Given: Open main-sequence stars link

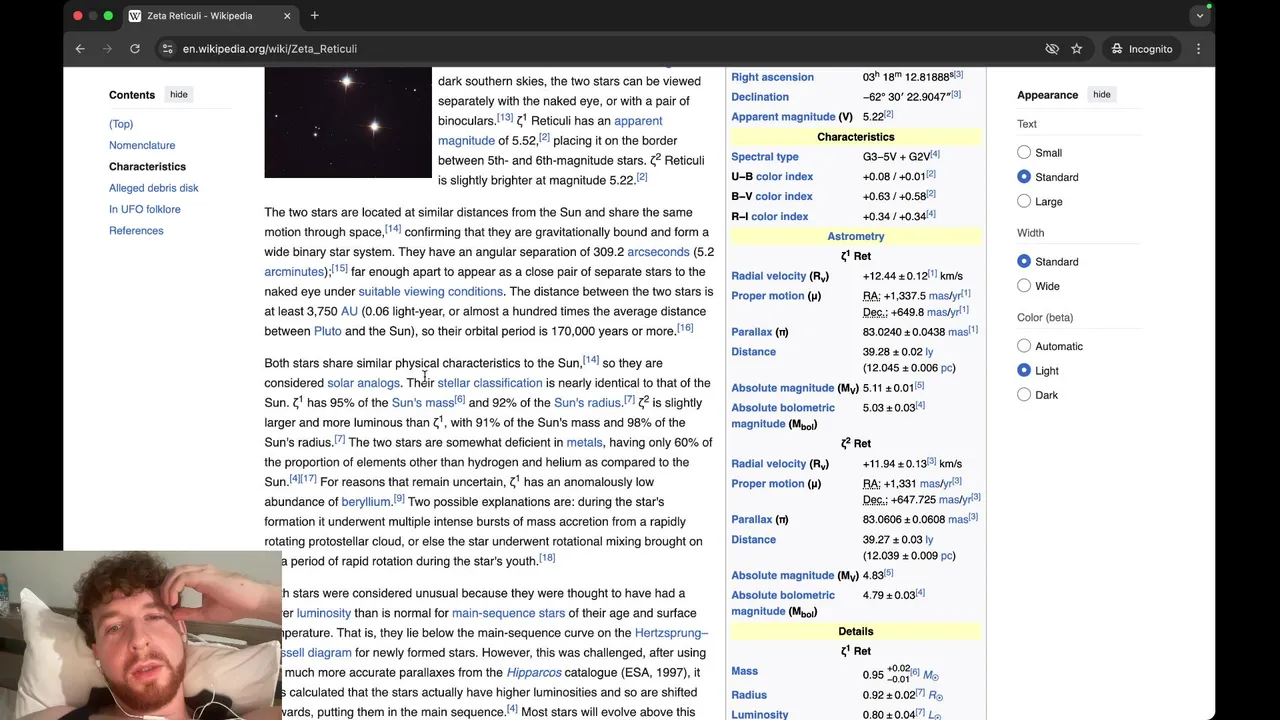Looking at the screenshot, I should [508, 613].
